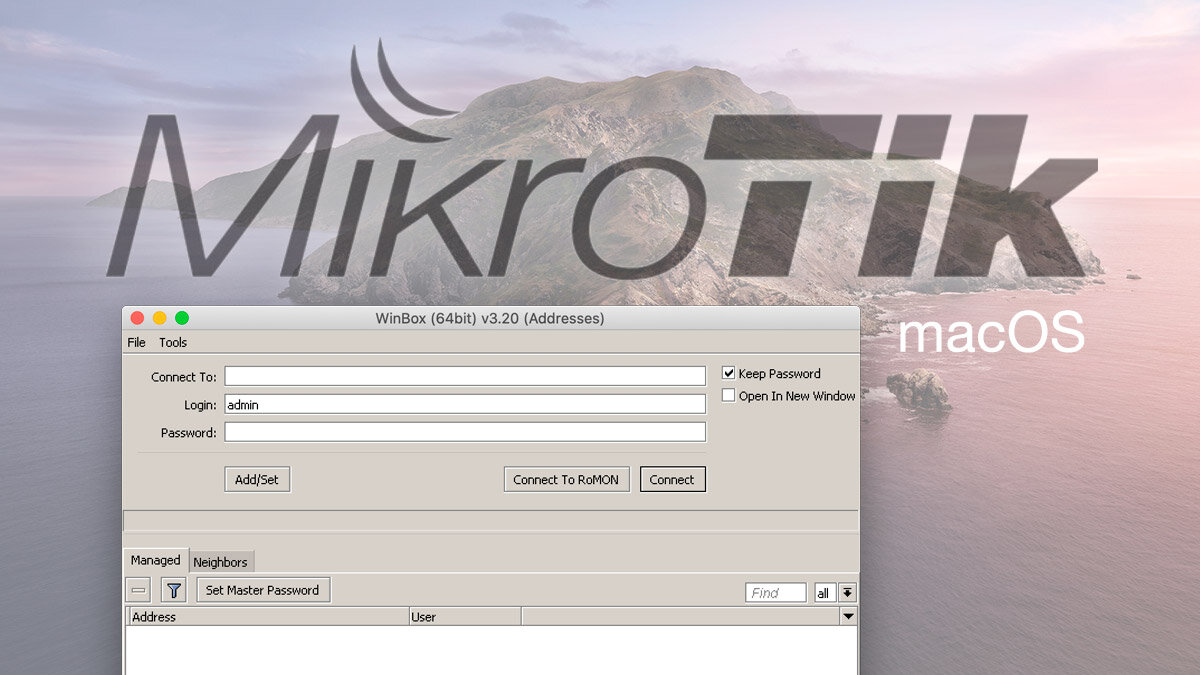The width and height of the screenshot is (1200, 675).
Task: Switch to the Managed tab
Action: click(x=156, y=560)
